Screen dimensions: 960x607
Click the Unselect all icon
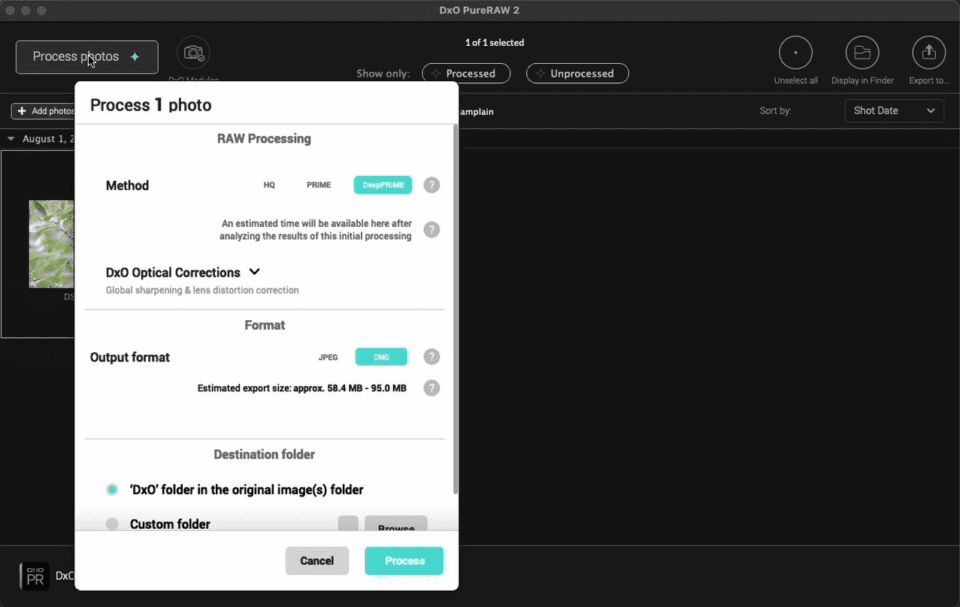tap(795, 53)
